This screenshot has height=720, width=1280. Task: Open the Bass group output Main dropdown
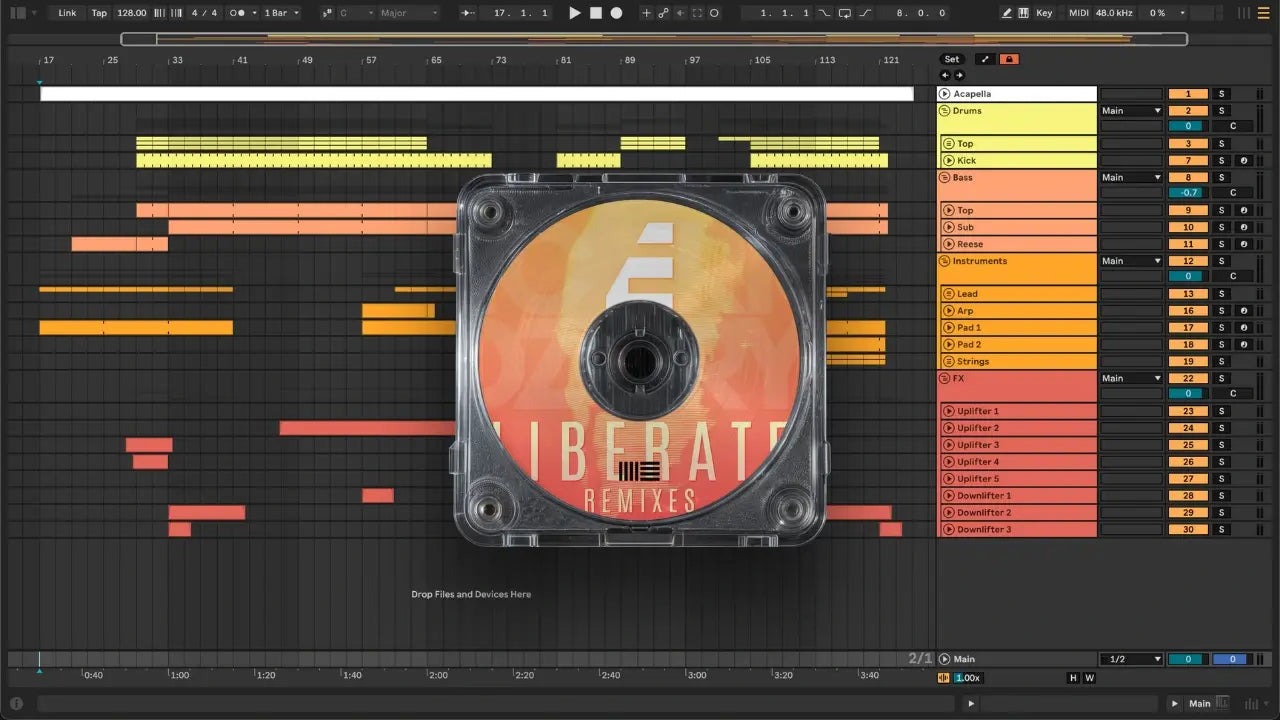1131,178
